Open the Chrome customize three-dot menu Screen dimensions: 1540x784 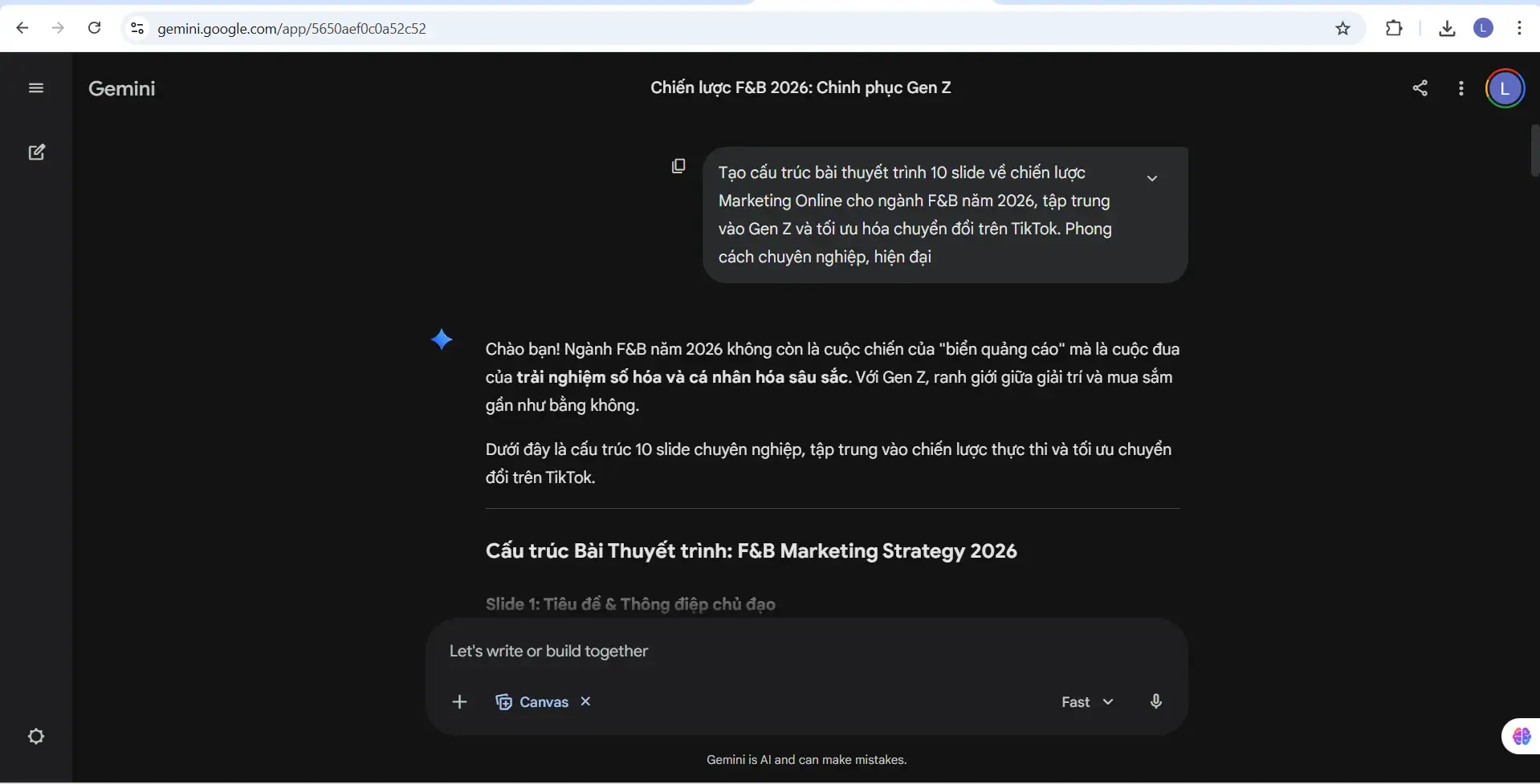[x=1519, y=28]
